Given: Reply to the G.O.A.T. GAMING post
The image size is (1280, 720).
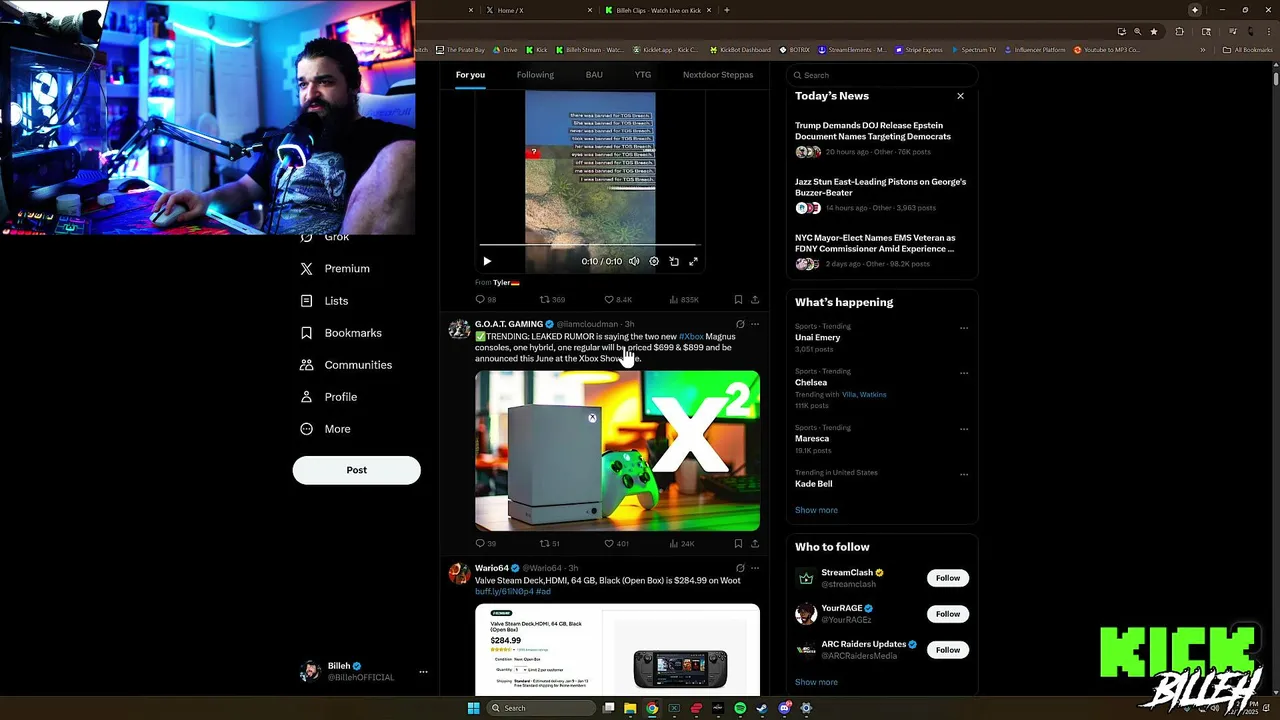Looking at the screenshot, I should pyautogui.click(x=485, y=544).
